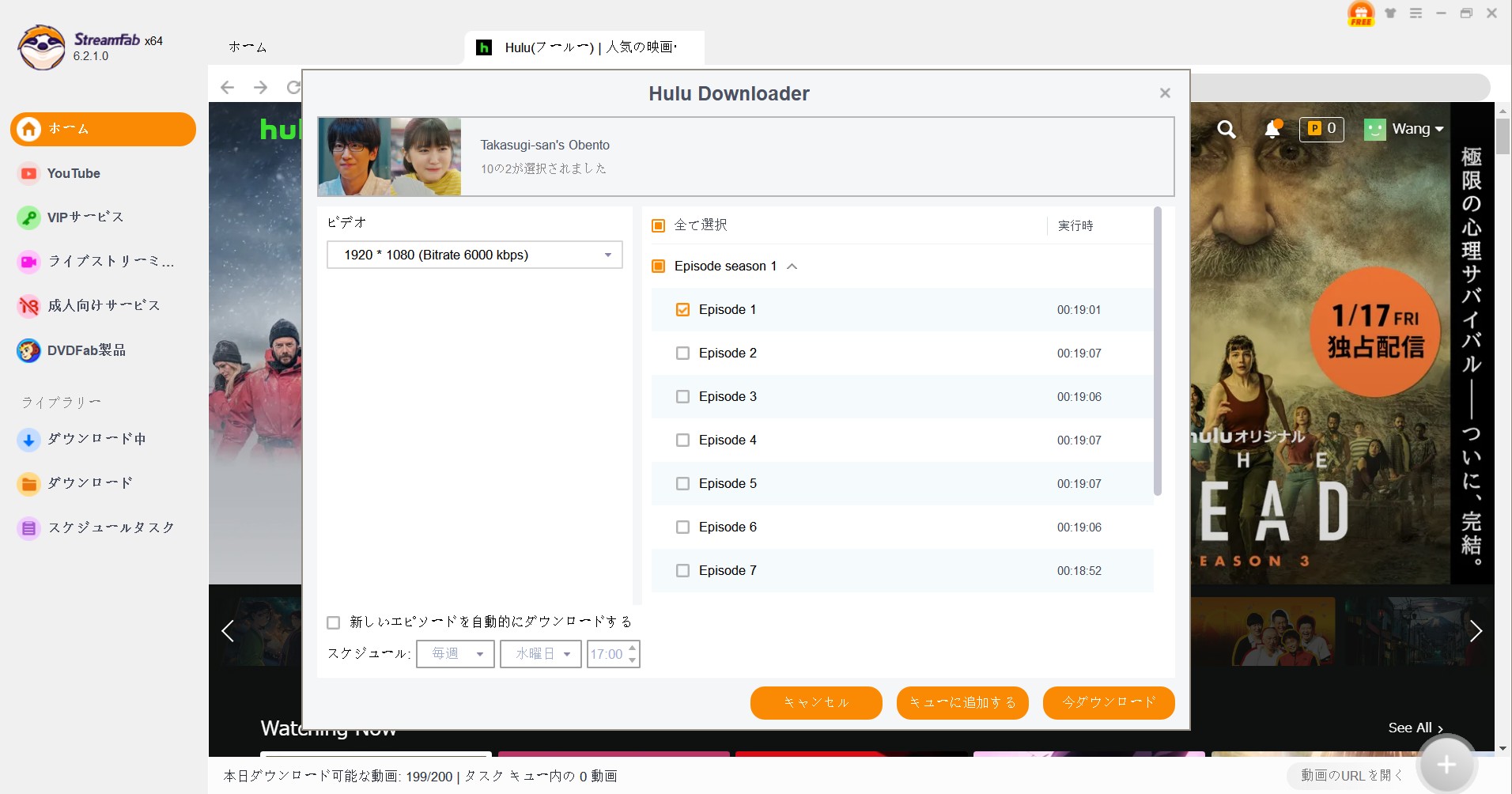Toggle the 全て選択 checkbox
Viewport: 1512px width, 794px height.
click(x=658, y=226)
